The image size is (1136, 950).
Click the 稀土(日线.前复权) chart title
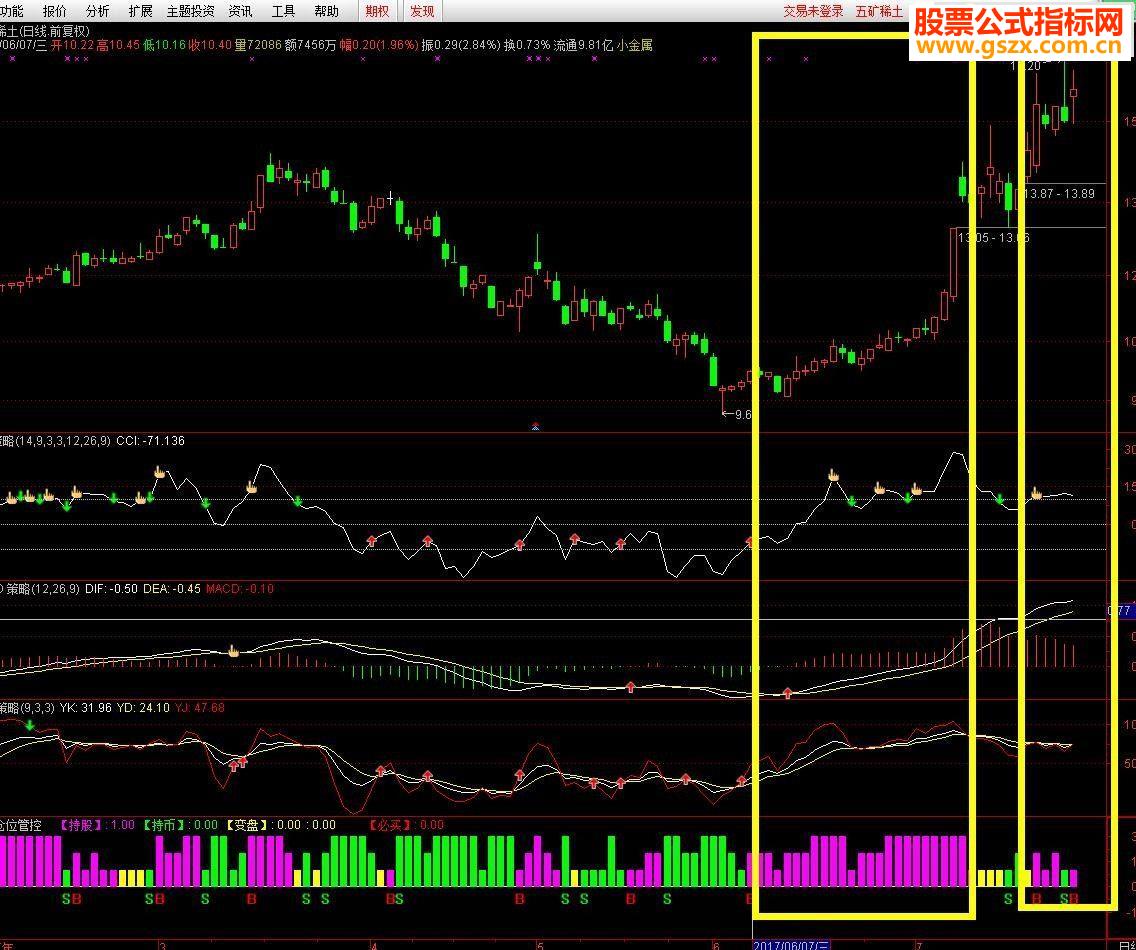coord(45,31)
